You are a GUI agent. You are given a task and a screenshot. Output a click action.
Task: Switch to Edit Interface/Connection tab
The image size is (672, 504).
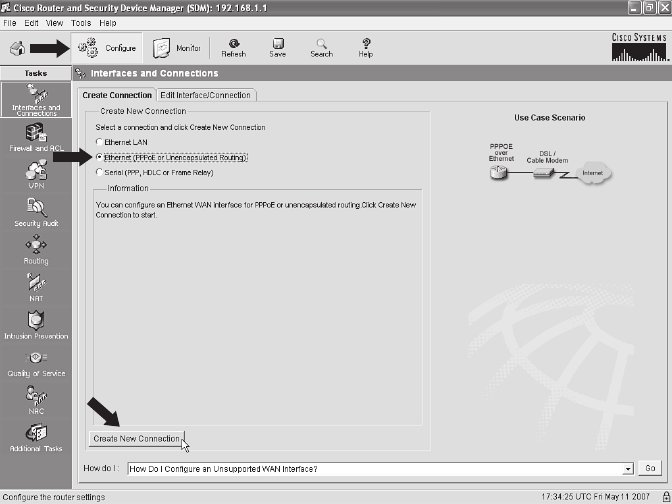tap(206, 95)
